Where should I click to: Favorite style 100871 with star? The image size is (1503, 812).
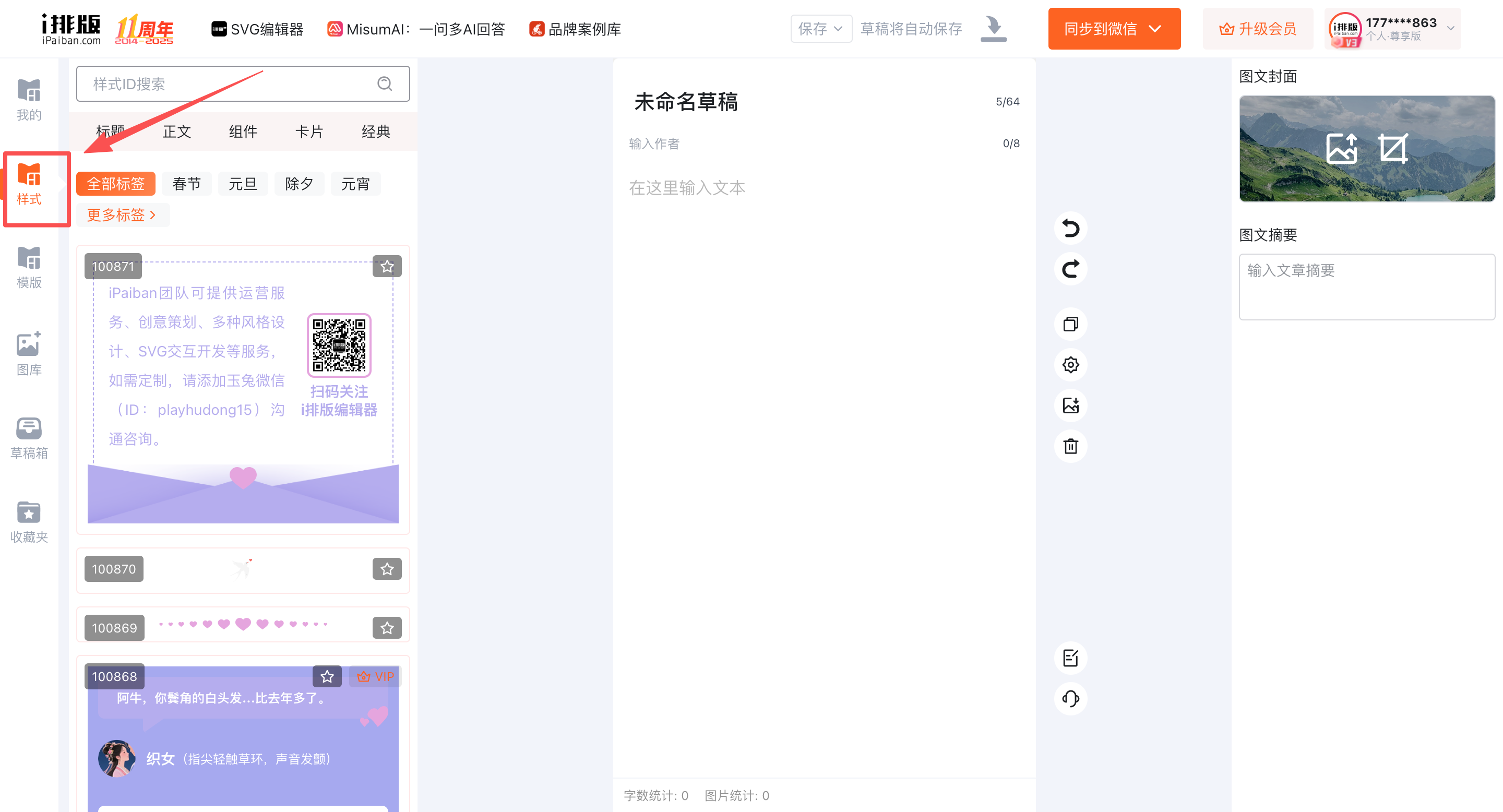pos(387,267)
